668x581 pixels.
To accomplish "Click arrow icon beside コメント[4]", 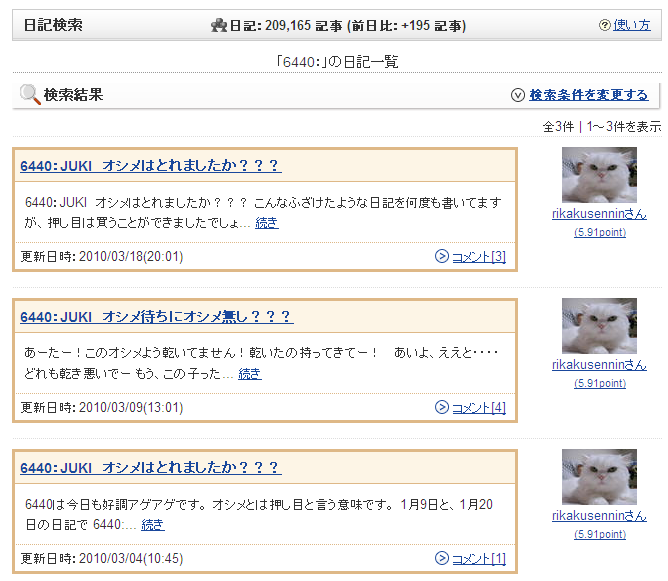I will click(x=442, y=407).
